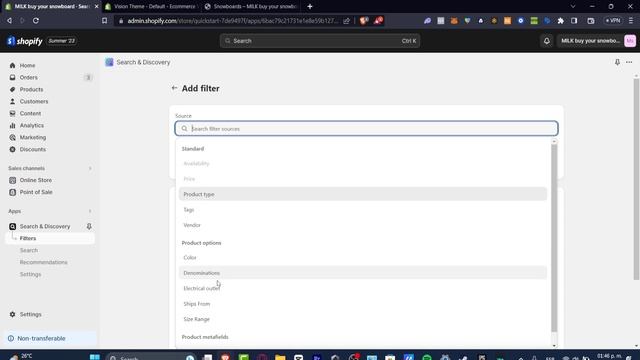The height and width of the screenshot is (360, 640).
Task: Reload the browser page
Action: click(x=36, y=20)
